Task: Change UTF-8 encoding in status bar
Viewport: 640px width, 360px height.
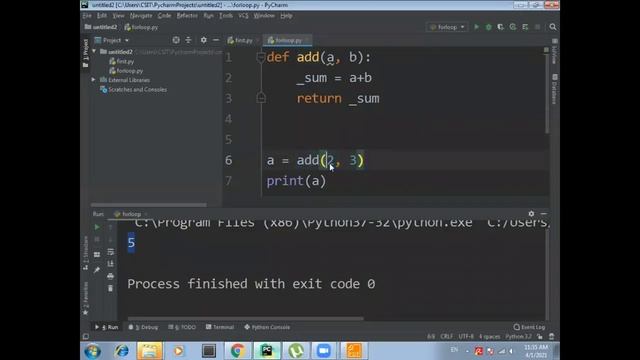Action: tap(466, 337)
